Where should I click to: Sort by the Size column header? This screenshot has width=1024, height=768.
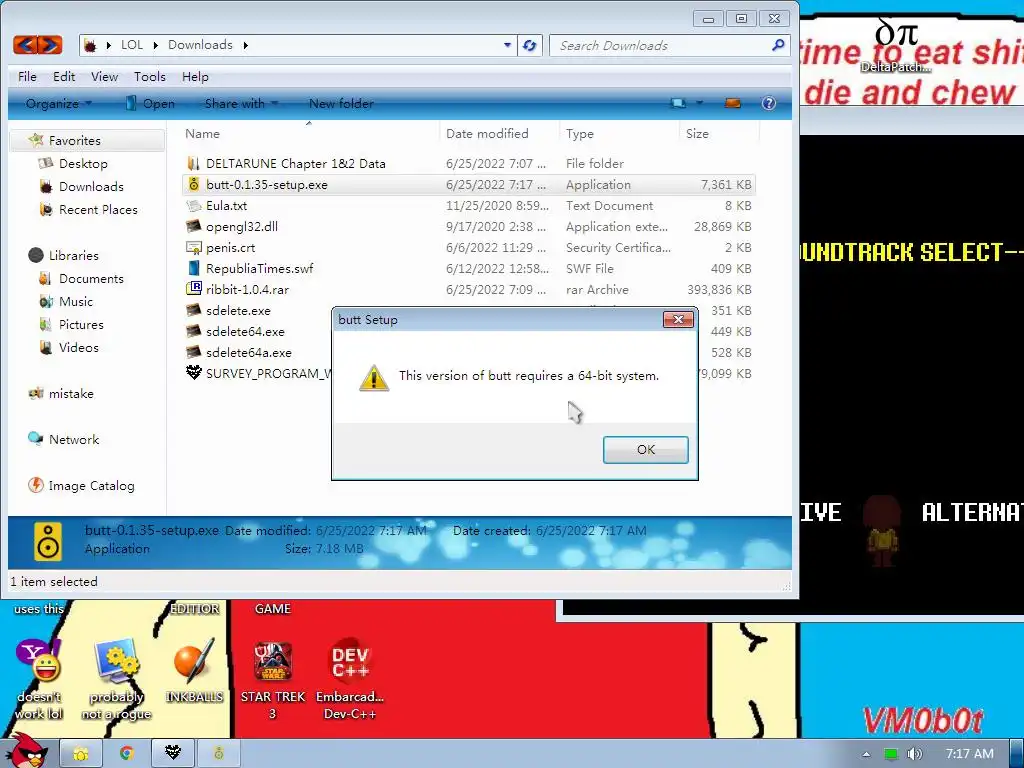[718, 134]
